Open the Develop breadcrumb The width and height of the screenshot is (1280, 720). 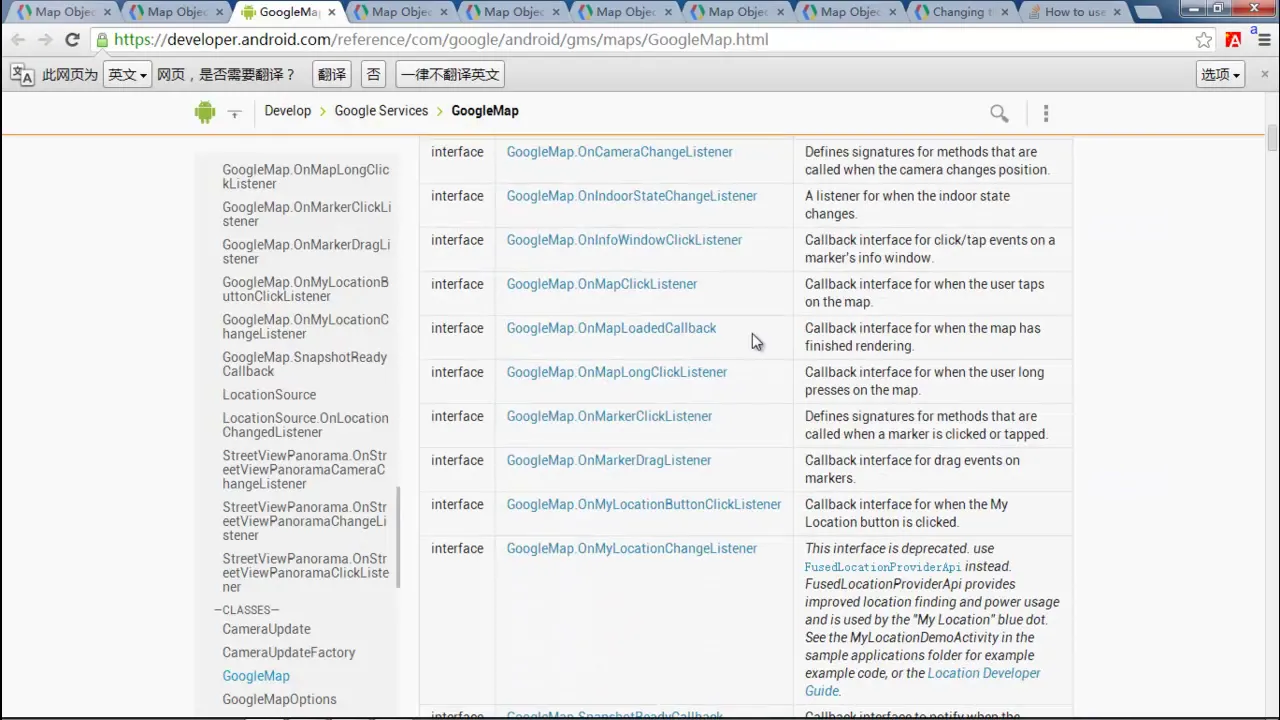coord(288,111)
